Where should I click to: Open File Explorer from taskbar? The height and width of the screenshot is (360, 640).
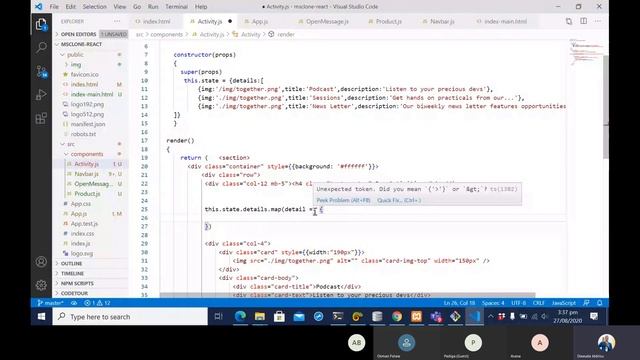[260, 316]
